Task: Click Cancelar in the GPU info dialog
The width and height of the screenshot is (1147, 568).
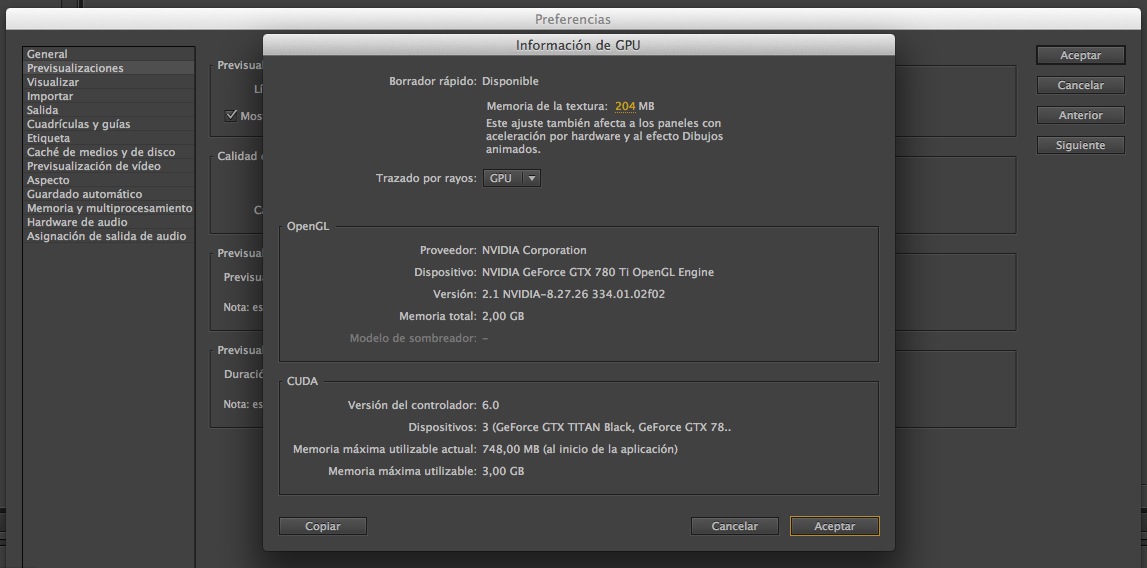Action: click(x=734, y=526)
